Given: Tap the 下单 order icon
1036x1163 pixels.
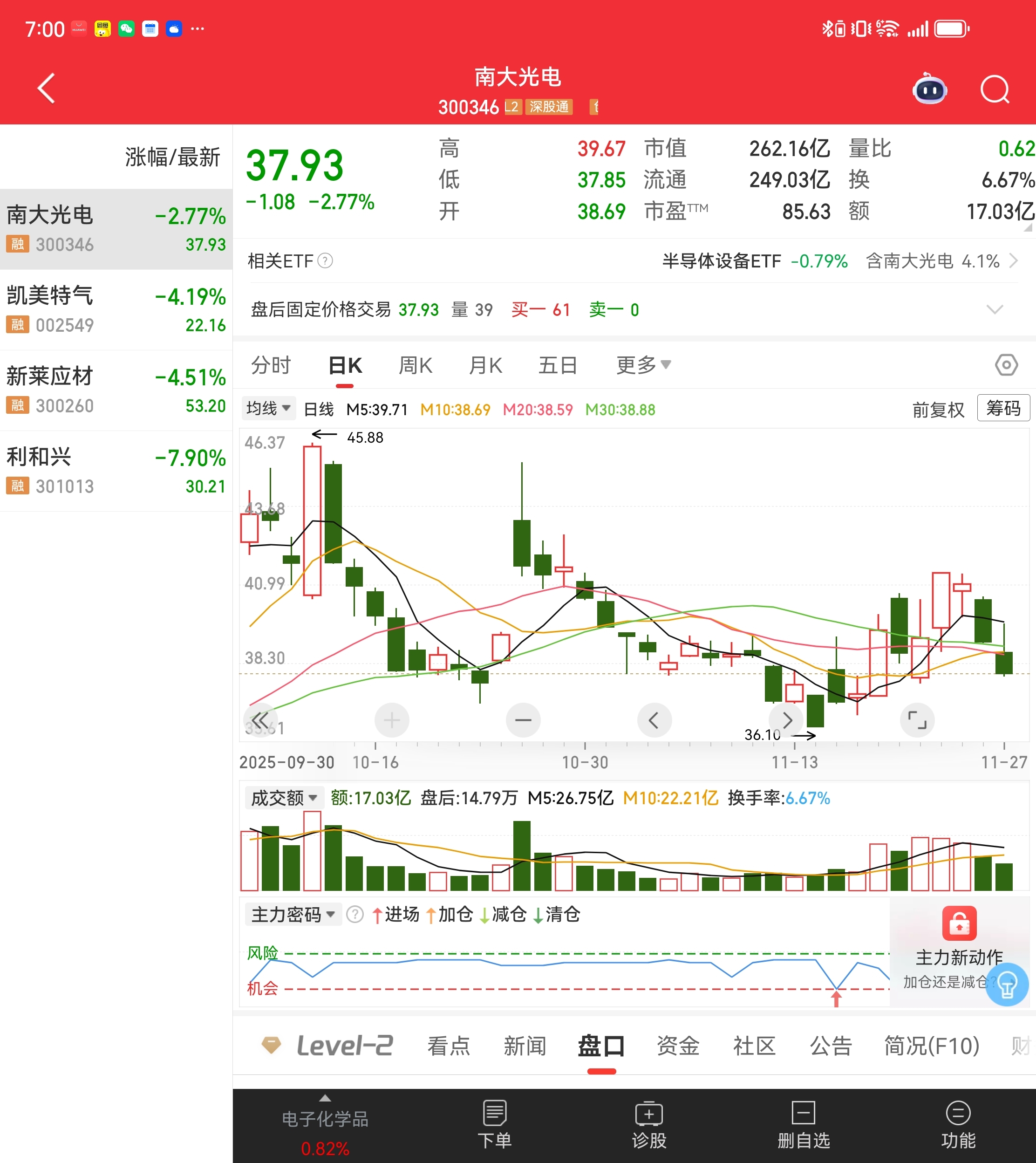Looking at the screenshot, I should click(x=494, y=1124).
